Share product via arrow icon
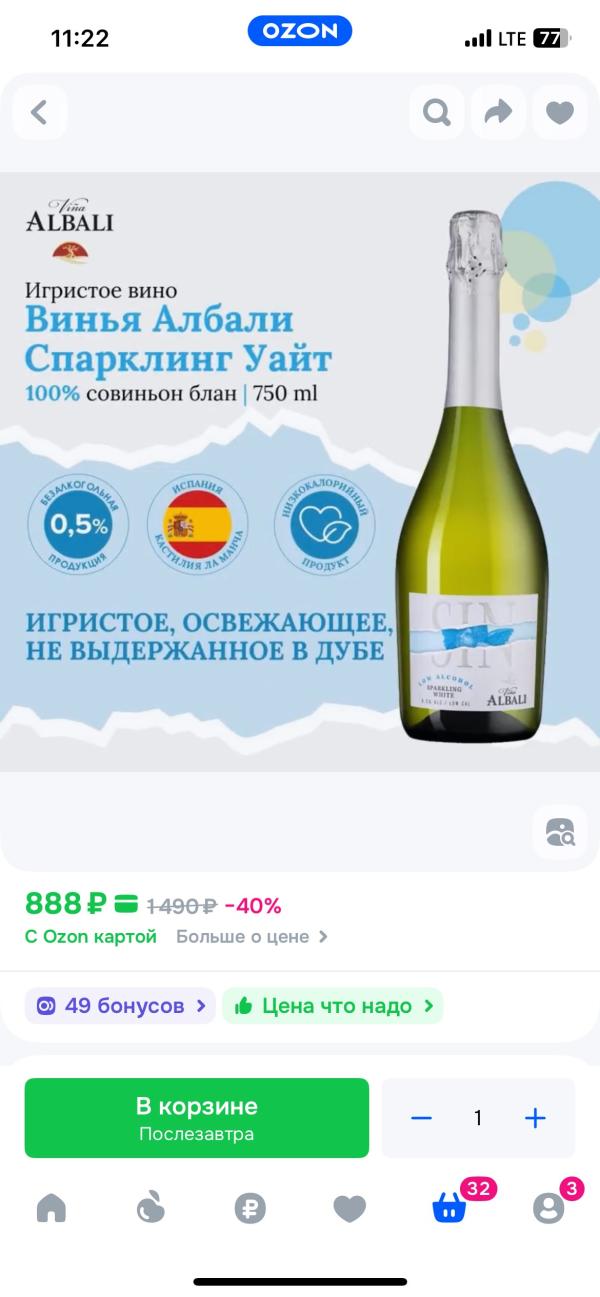Viewport: 600px width, 1297px height. (x=498, y=112)
